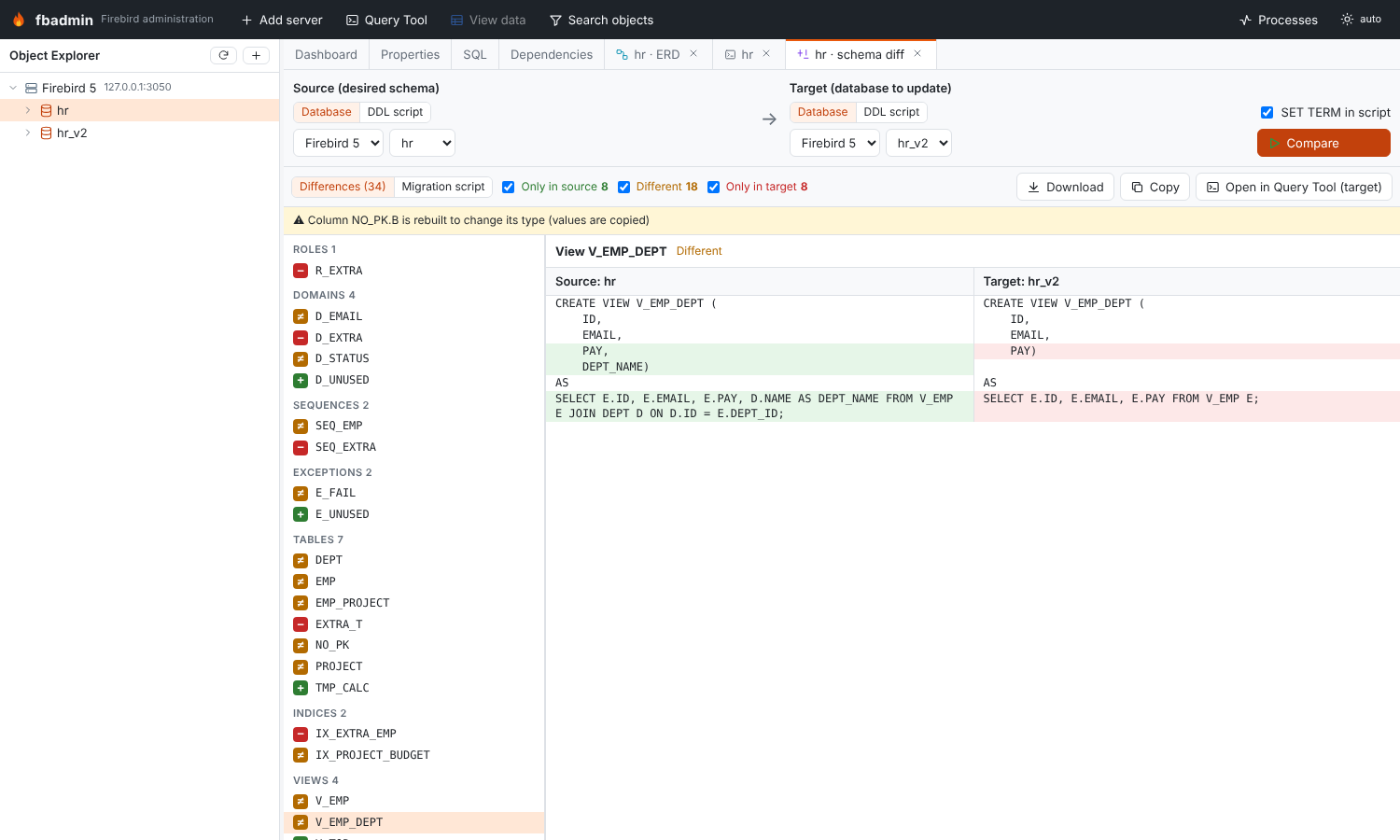Expand the hr database node
This screenshot has width=1400, height=840.
click(x=28, y=110)
